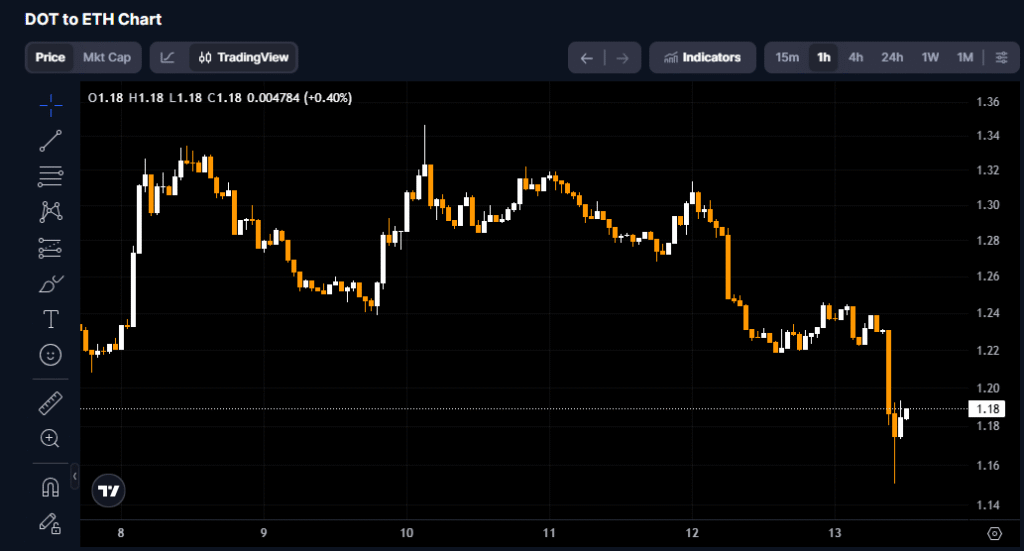Select the brush drawing tool
The height and width of the screenshot is (551, 1024).
50,284
